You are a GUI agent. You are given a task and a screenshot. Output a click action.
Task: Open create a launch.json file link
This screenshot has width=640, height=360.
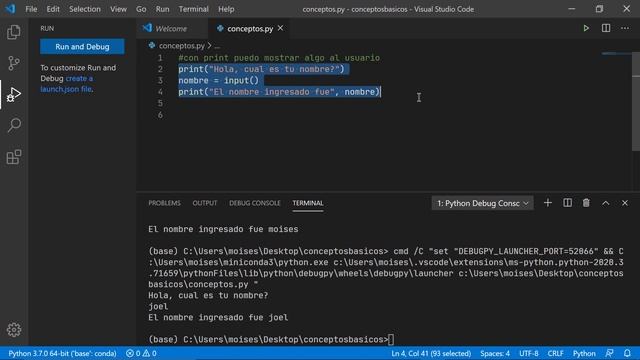(x=67, y=84)
